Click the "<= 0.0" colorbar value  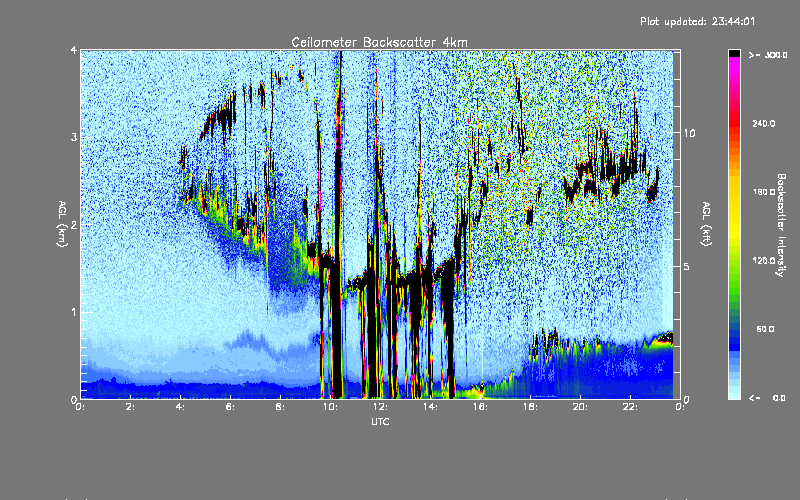767,398
